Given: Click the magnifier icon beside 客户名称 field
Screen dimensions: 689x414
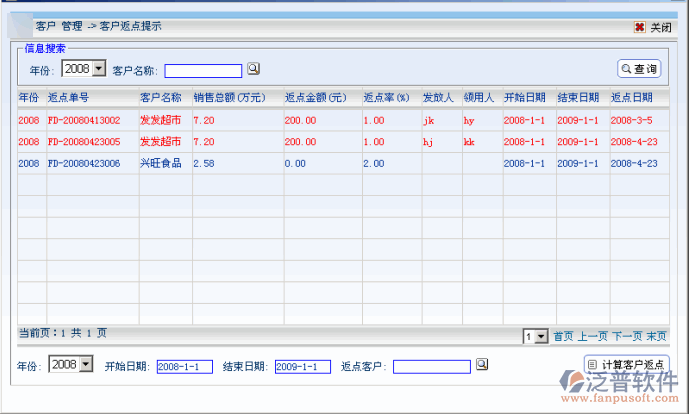Looking at the screenshot, I should tap(253, 69).
